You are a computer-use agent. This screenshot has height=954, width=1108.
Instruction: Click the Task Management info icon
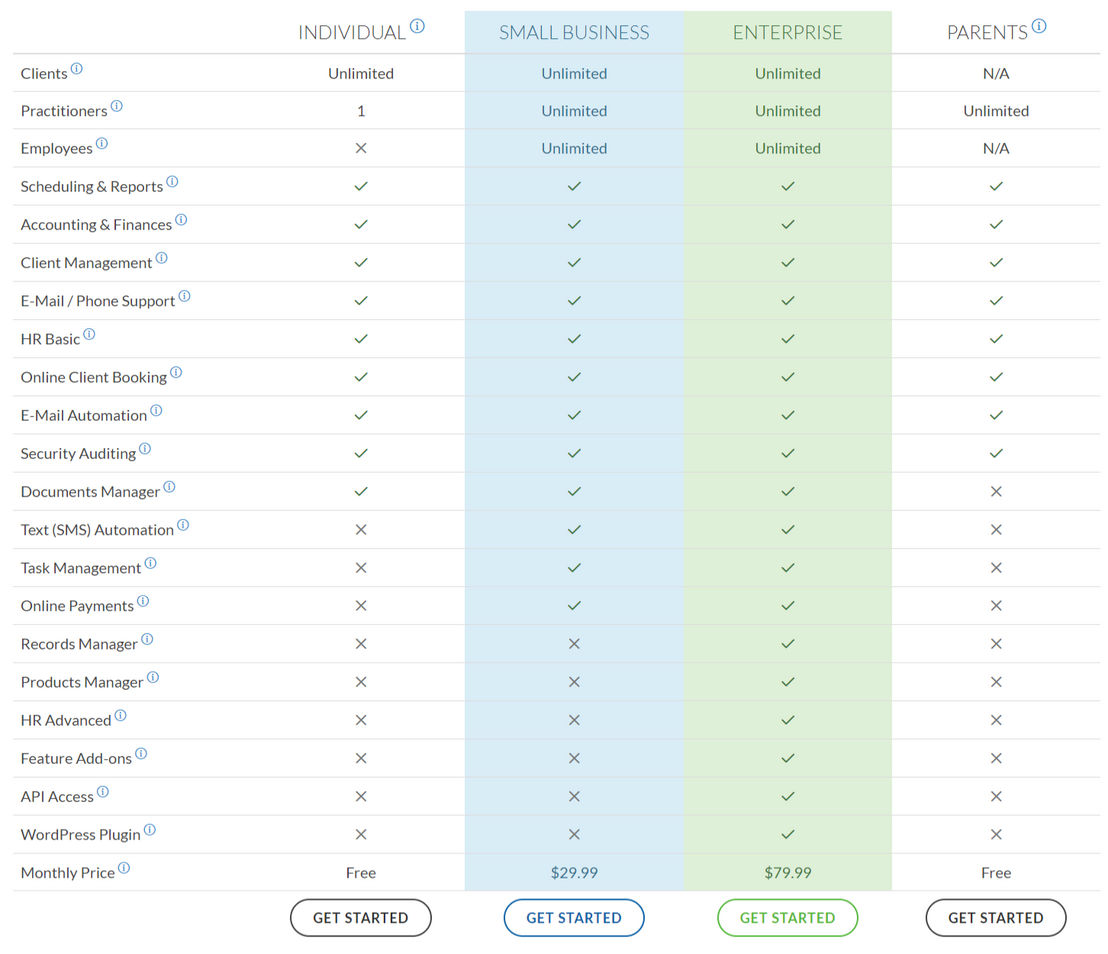click(x=151, y=563)
